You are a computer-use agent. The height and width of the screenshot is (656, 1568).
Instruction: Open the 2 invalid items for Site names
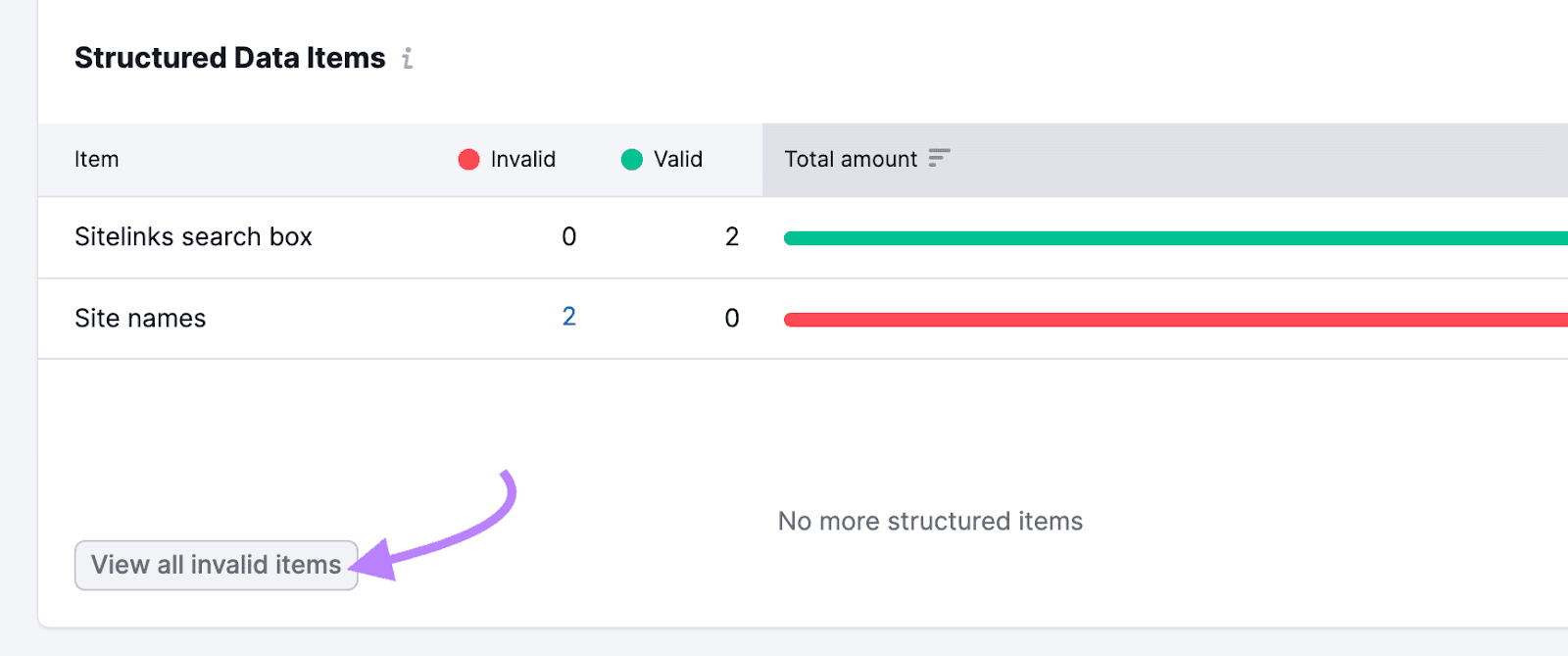[x=568, y=317]
